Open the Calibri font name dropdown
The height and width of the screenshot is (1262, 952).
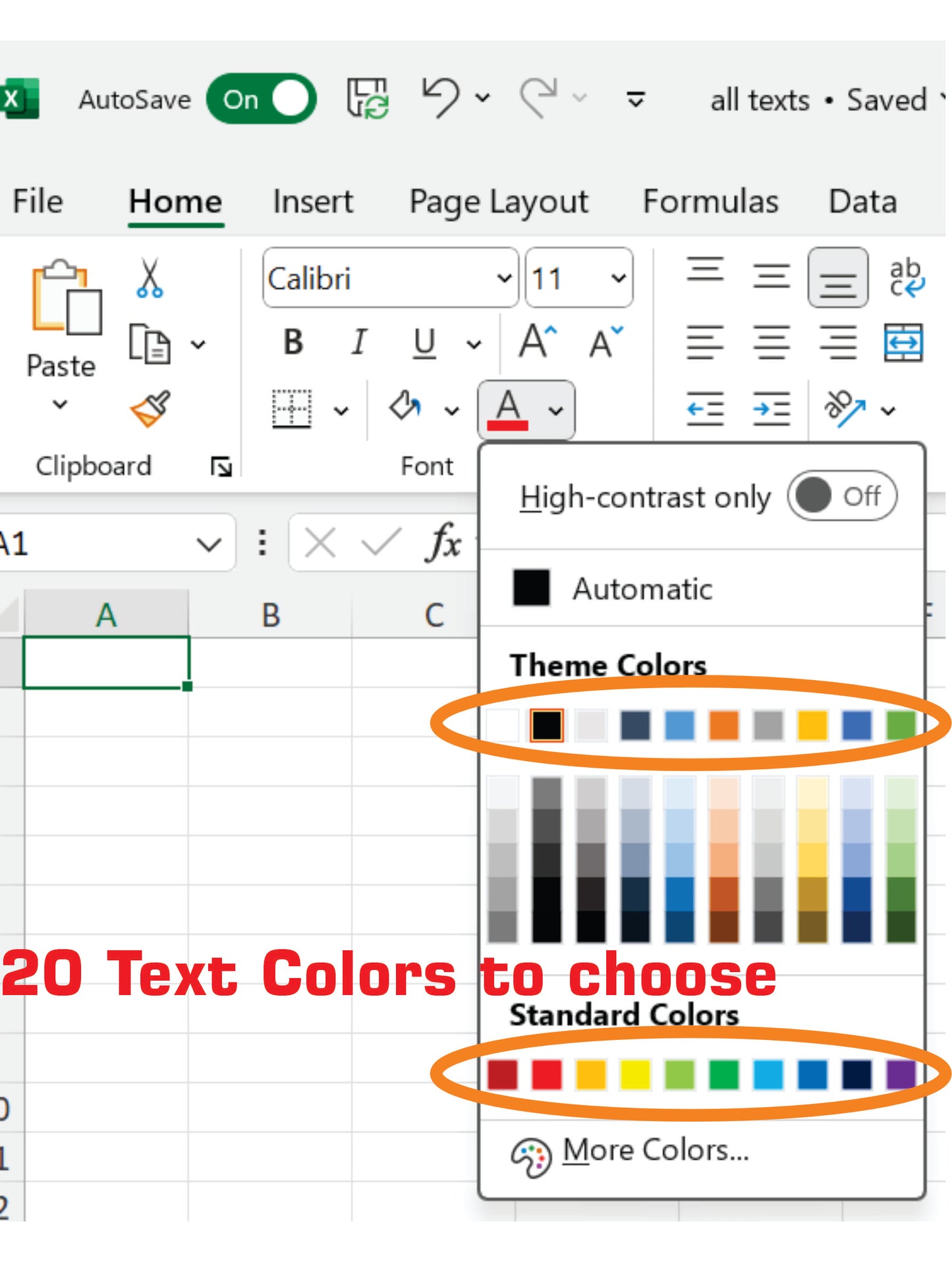pyautogui.click(x=504, y=278)
